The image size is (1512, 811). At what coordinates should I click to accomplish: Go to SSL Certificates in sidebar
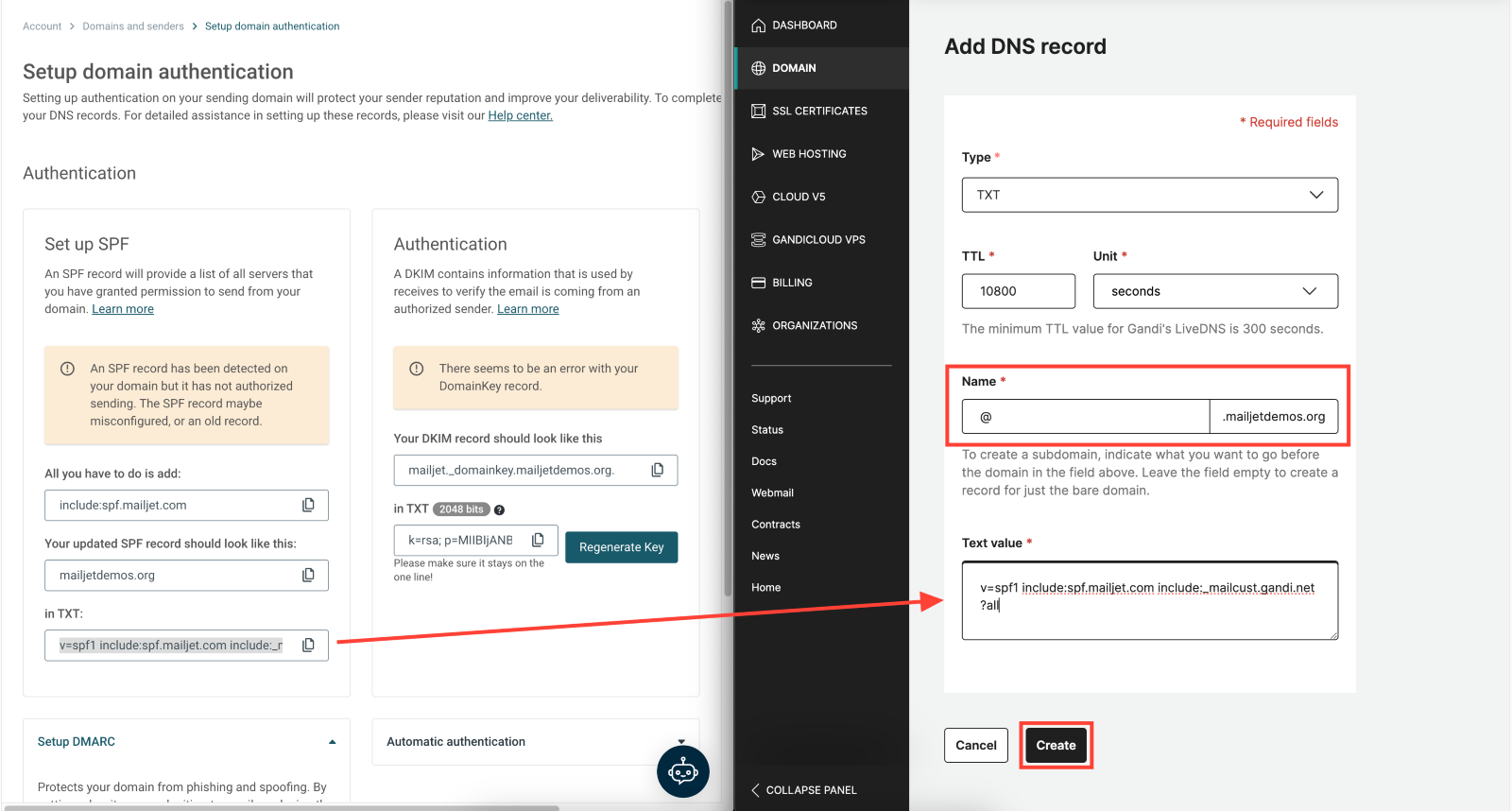pyautogui.click(x=818, y=111)
